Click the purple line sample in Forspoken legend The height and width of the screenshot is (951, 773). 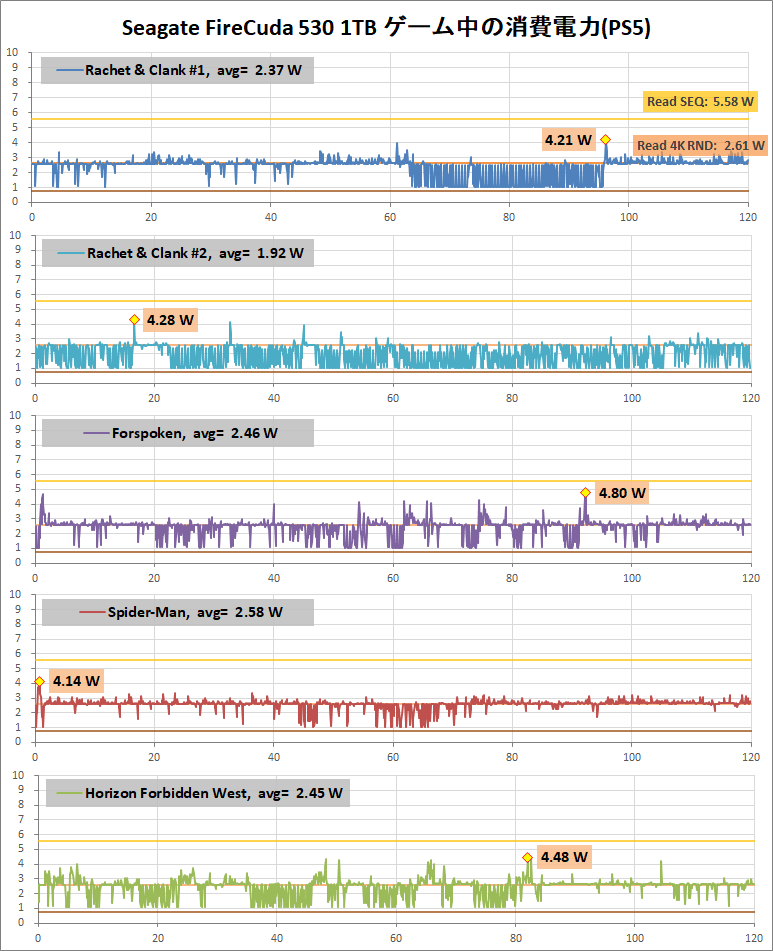click(x=96, y=434)
